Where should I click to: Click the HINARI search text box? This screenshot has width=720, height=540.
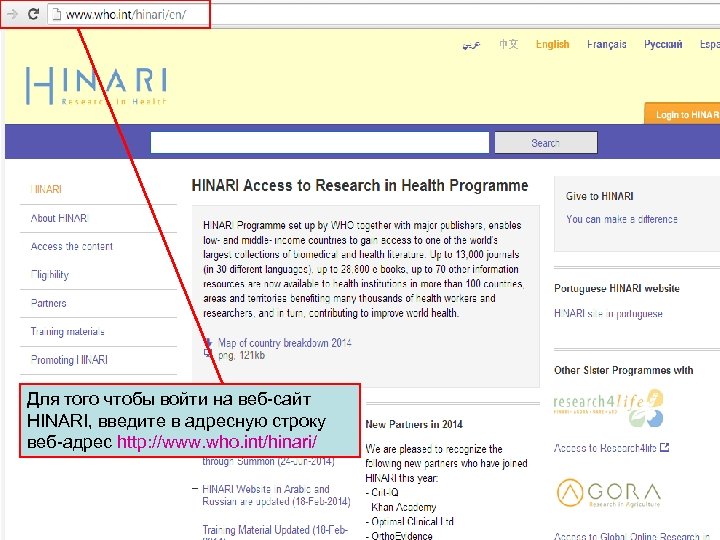click(320, 143)
